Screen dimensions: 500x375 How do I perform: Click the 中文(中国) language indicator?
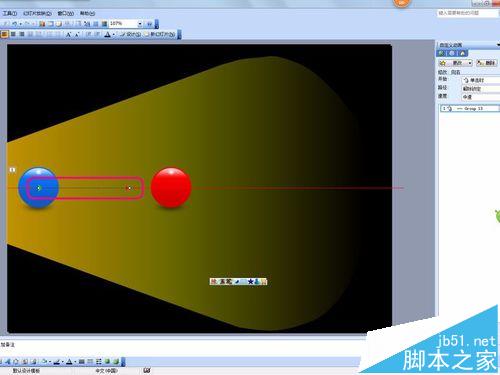107,371
